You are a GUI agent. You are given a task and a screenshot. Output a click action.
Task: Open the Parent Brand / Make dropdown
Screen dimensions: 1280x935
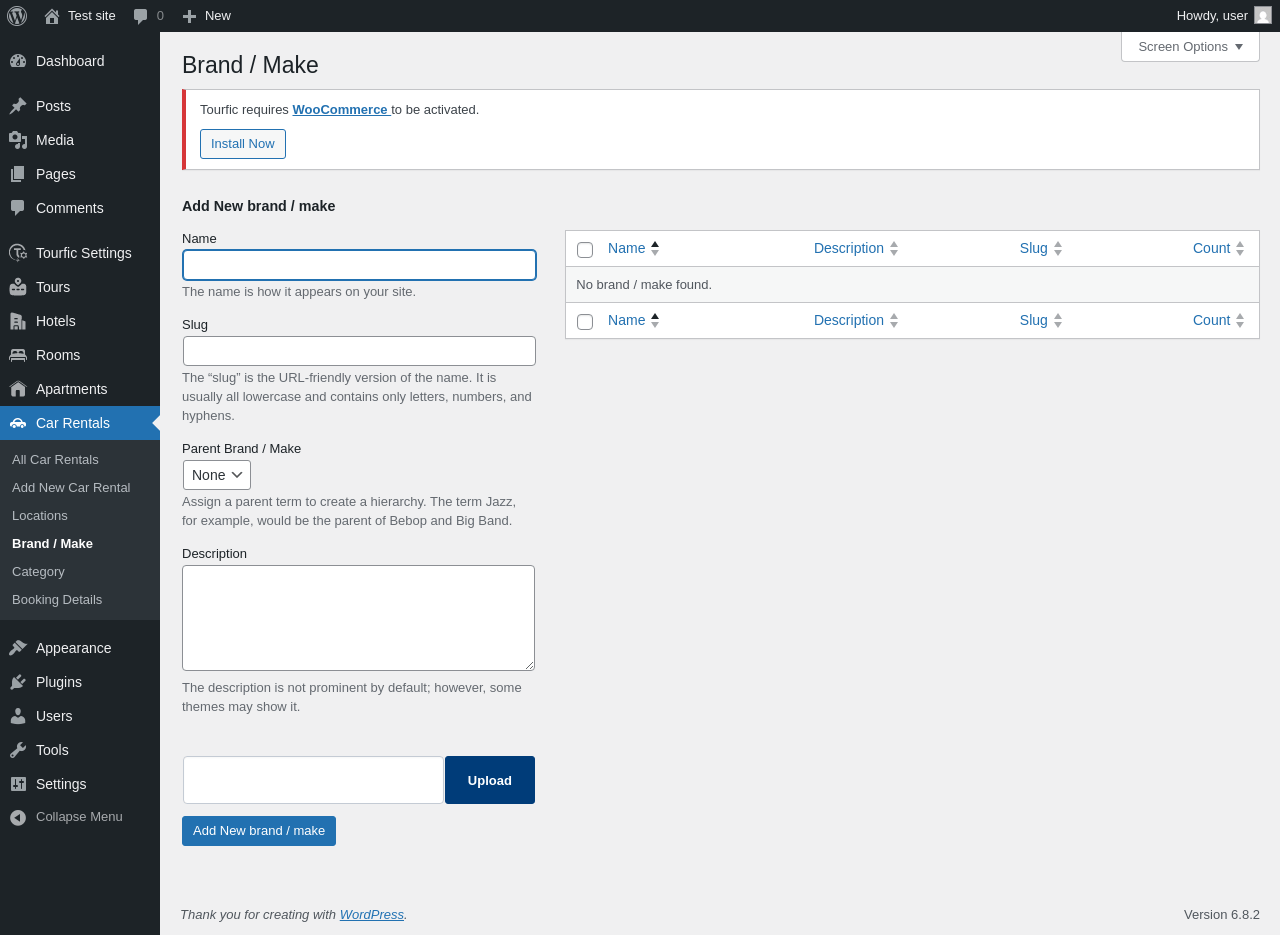pyautogui.click(x=217, y=475)
